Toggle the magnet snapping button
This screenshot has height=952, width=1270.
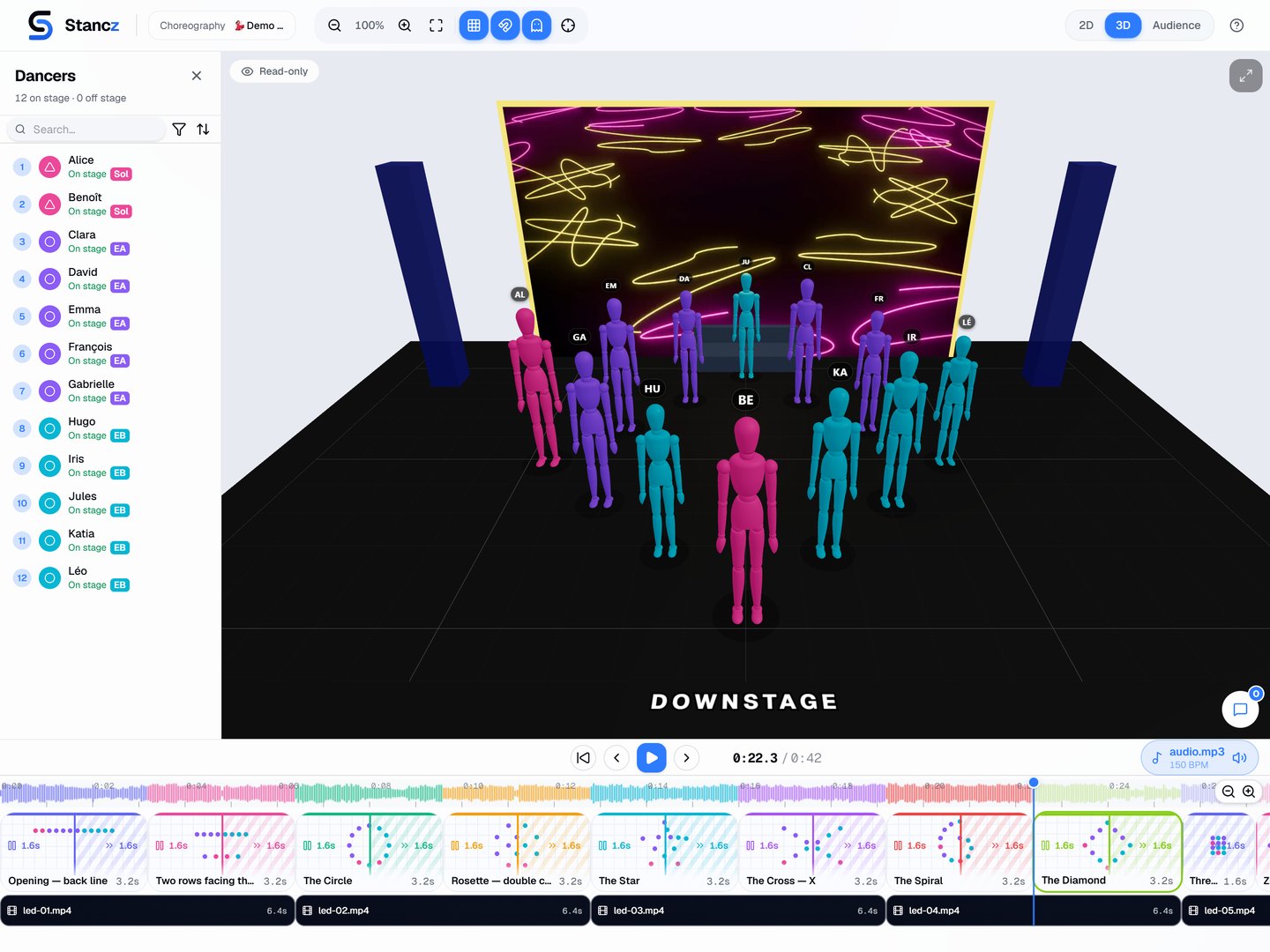point(505,26)
